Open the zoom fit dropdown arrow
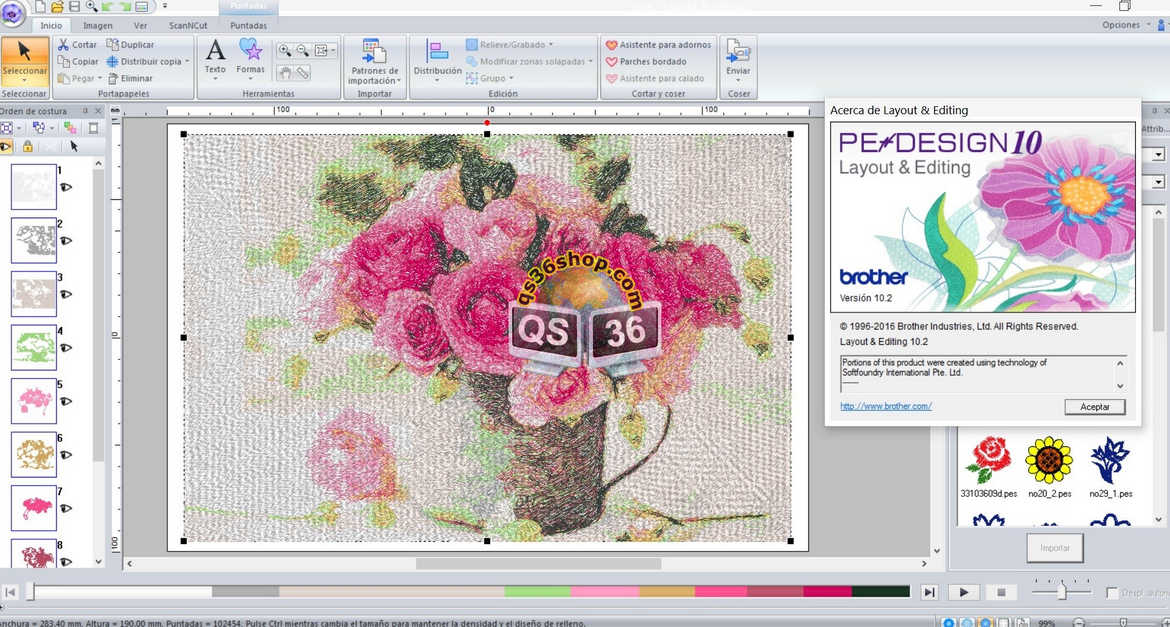The height and width of the screenshot is (627, 1170). tap(333, 51)
